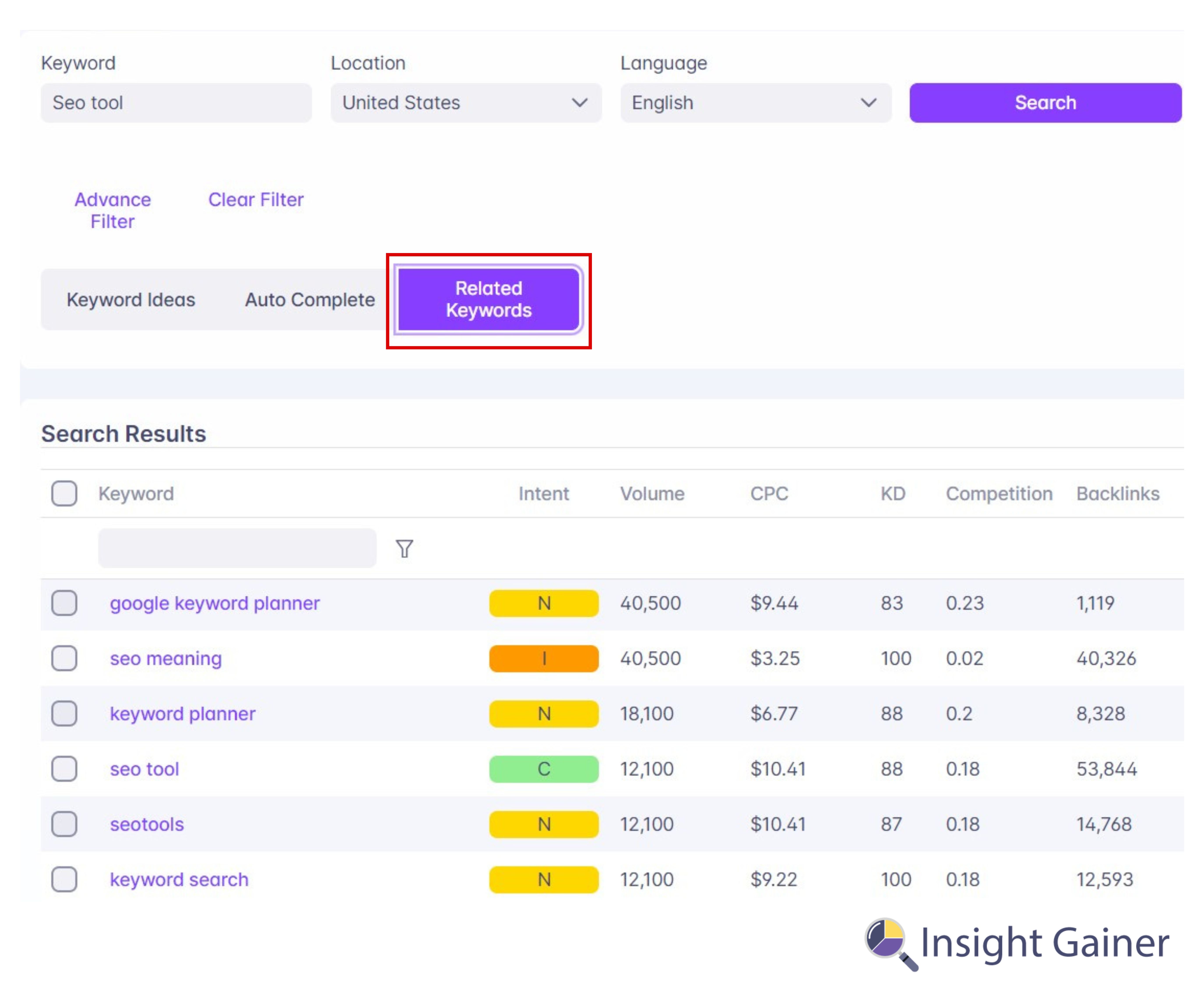Open the seotools keyword link

click(x=147, y=824)
